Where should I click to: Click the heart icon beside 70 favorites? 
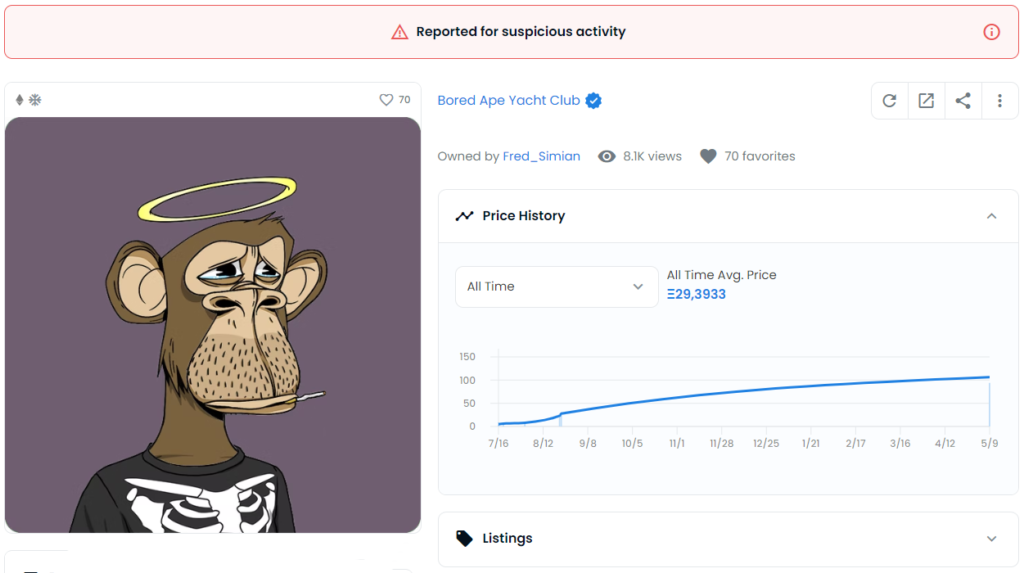click(x=708, y=156)
